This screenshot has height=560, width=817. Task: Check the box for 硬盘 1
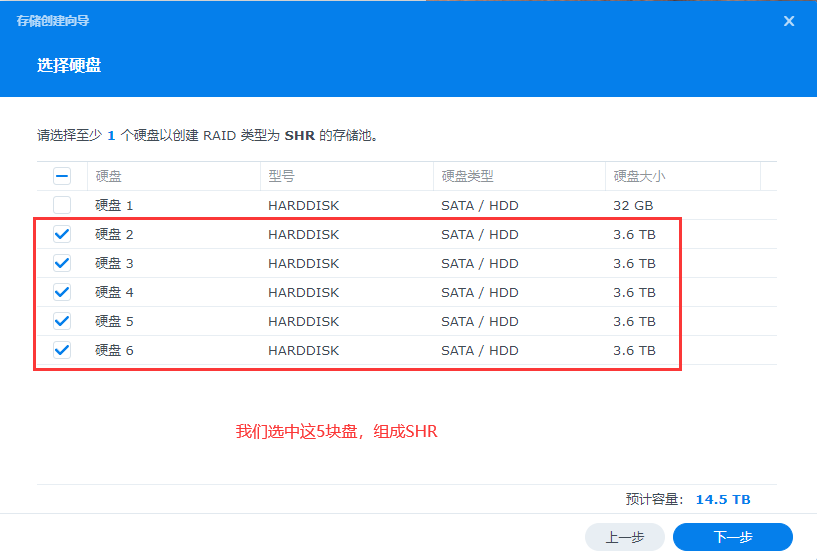[x=62, y=205]
